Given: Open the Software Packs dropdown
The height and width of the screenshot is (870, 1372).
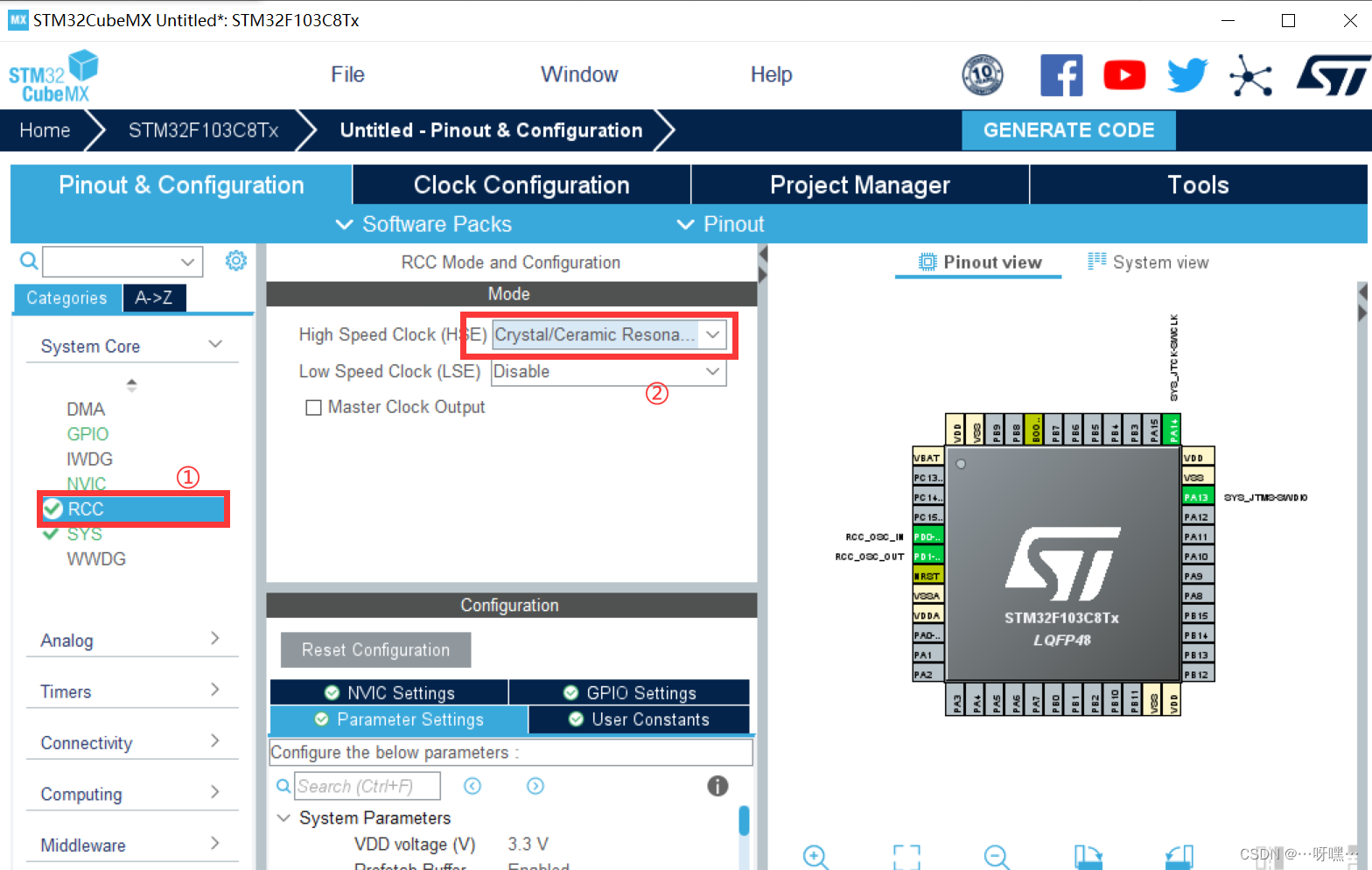Looking at the screenshot, I should click(x=424, y=224).
